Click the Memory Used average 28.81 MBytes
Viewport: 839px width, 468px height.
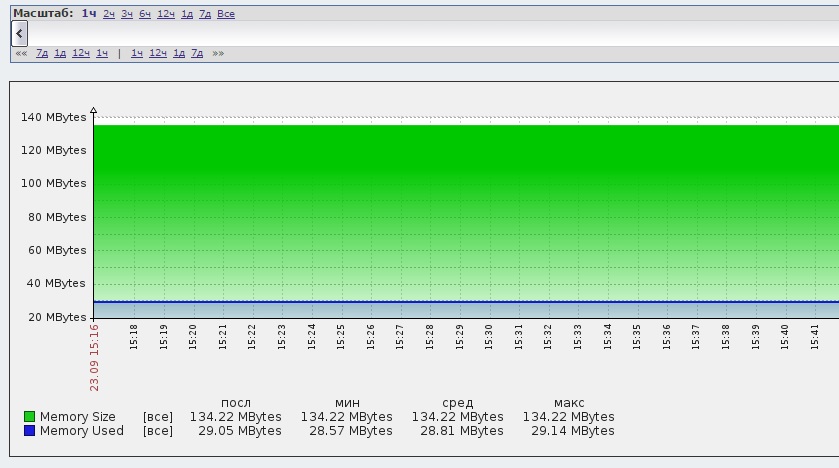pyautogui.click(x=461, y=431)
